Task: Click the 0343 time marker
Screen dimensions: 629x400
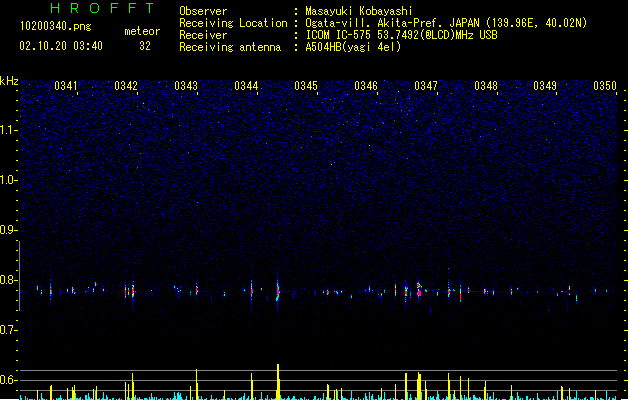Action: click(x=186, y=85)
